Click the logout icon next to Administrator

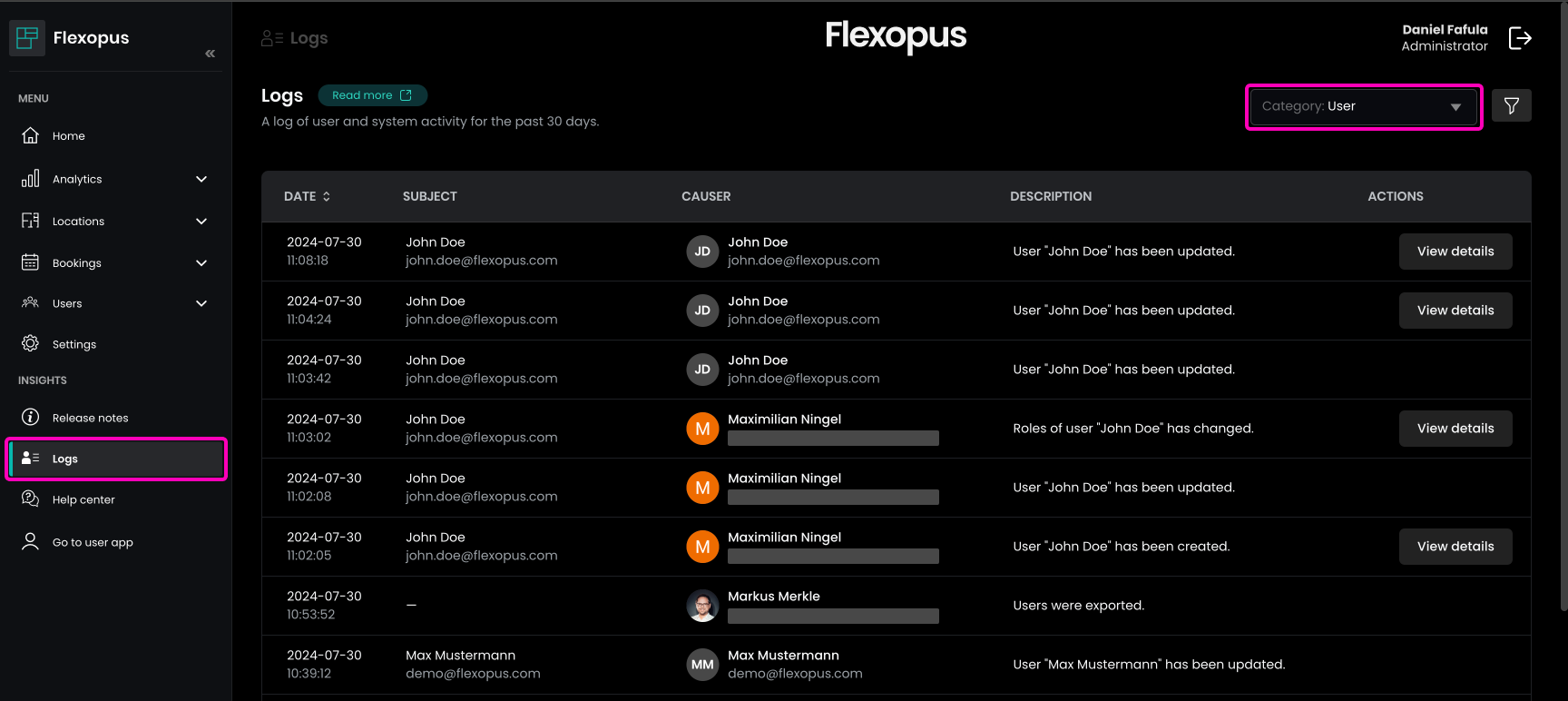point(1520,38)
